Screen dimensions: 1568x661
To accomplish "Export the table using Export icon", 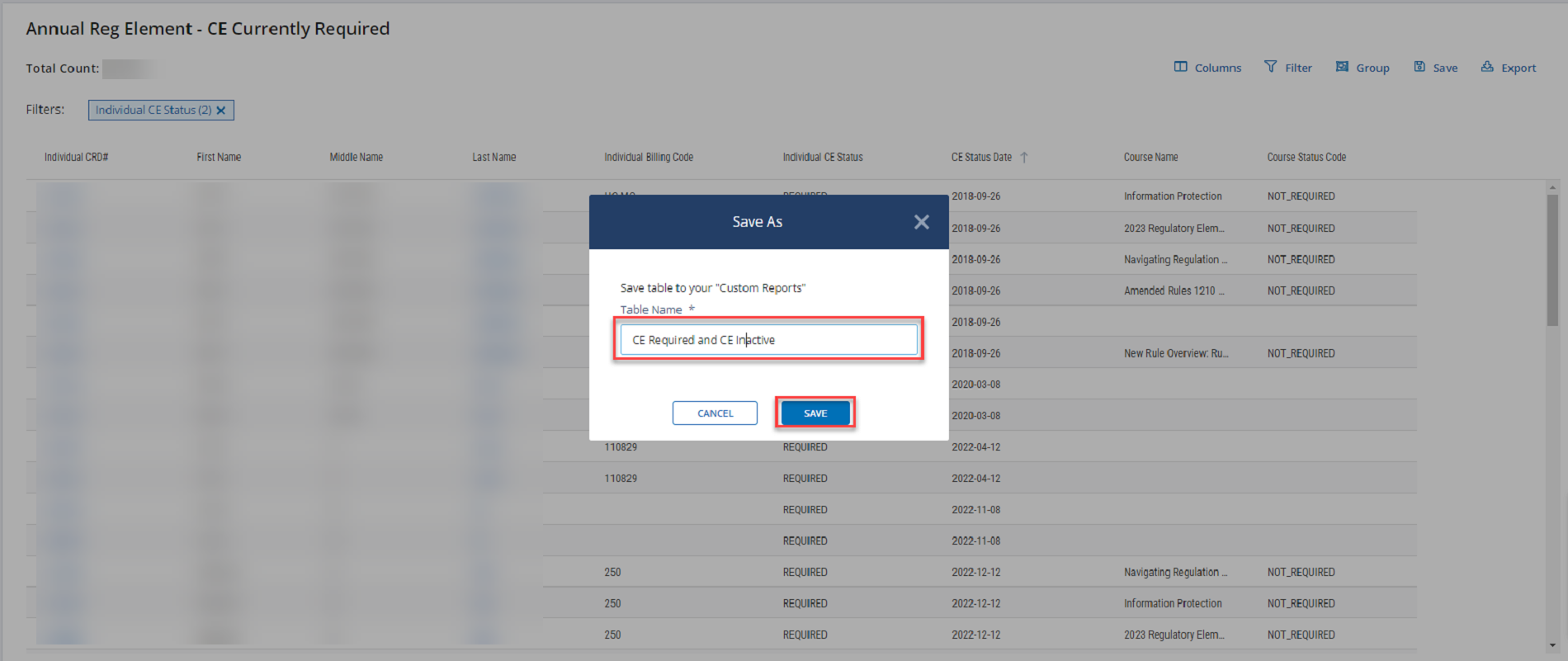I will (x=1487, y=67).
